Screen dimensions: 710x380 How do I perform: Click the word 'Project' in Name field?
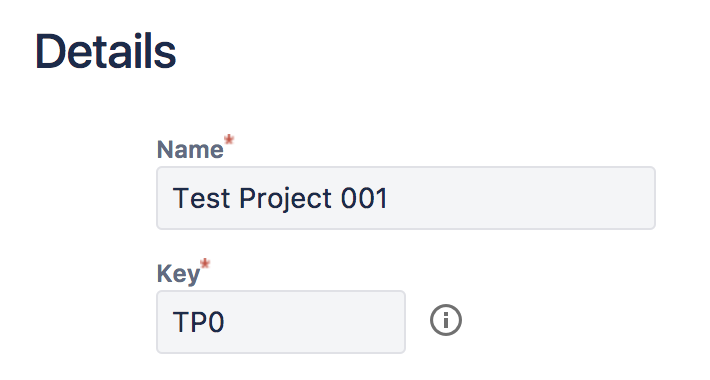click(285, 199)
